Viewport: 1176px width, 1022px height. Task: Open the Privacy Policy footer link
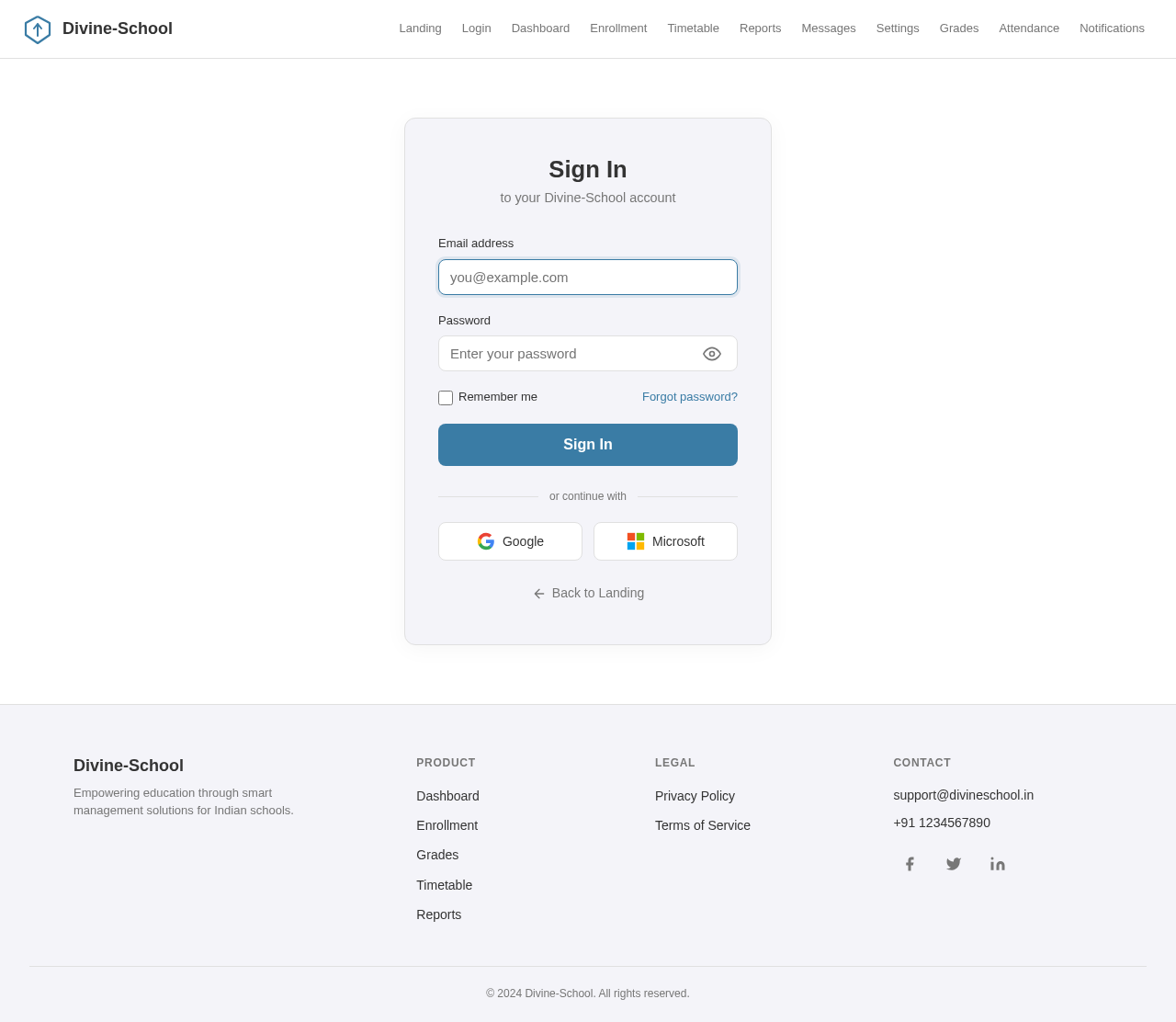pyautogui.click(x=695, y=796)
